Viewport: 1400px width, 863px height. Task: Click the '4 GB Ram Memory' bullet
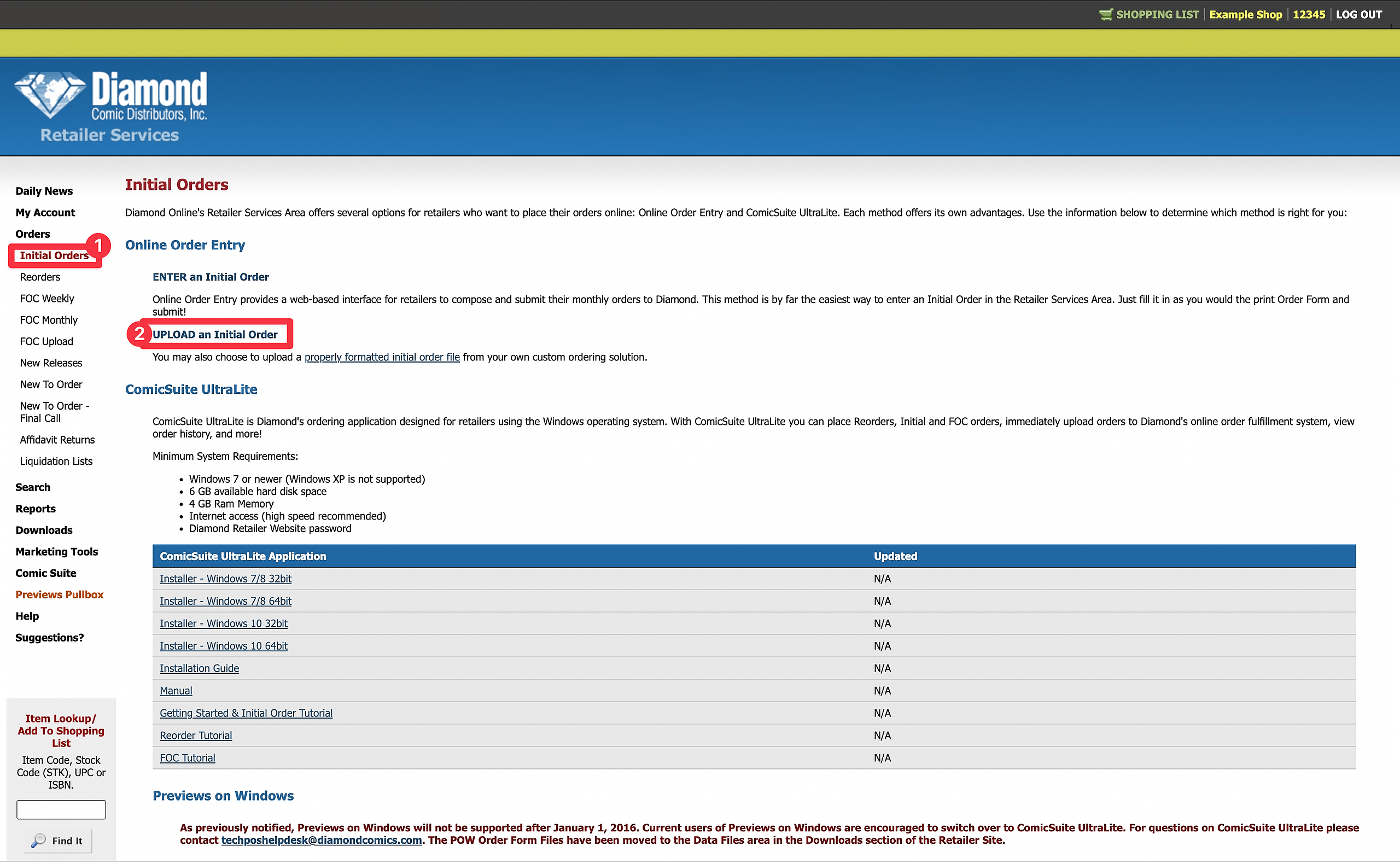click(x=231, y=503)
